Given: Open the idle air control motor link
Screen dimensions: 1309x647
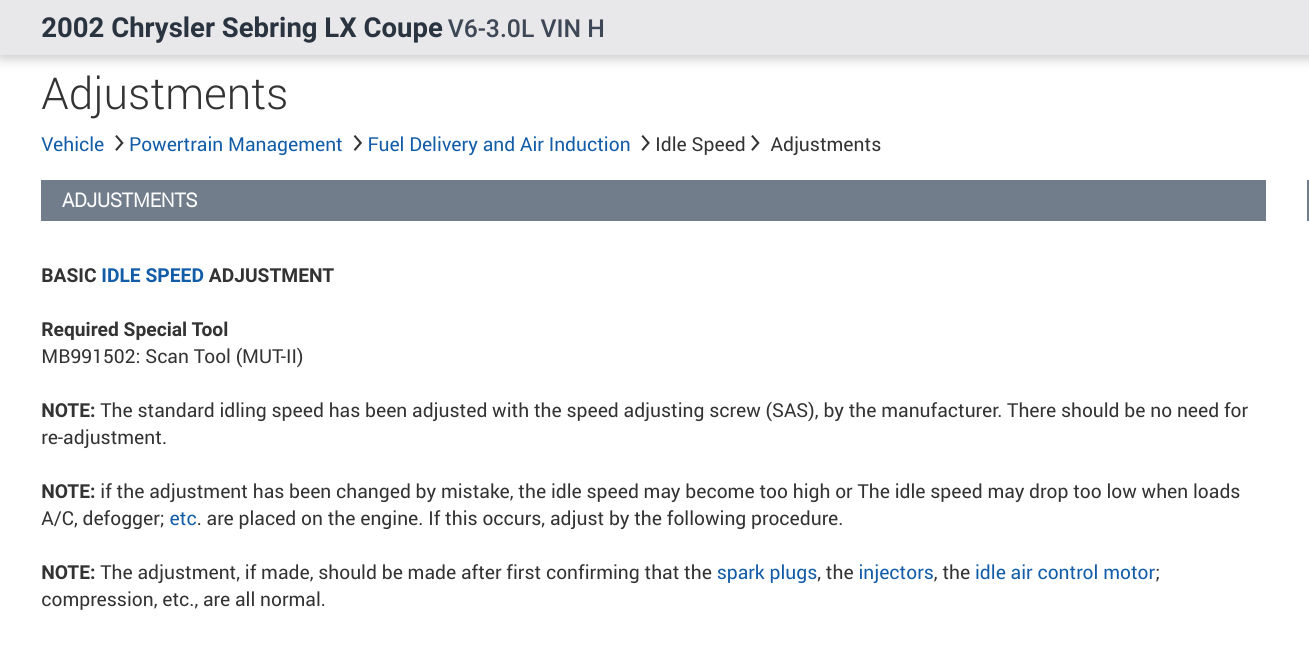Looking at the screenshot, I should click(x=1065, y=573).
